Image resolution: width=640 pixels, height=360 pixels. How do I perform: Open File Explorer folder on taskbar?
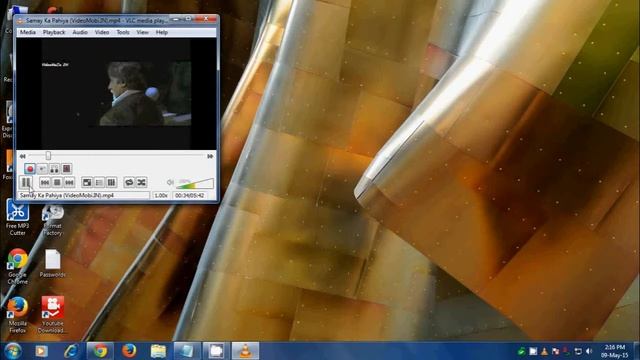pos(158,351)
